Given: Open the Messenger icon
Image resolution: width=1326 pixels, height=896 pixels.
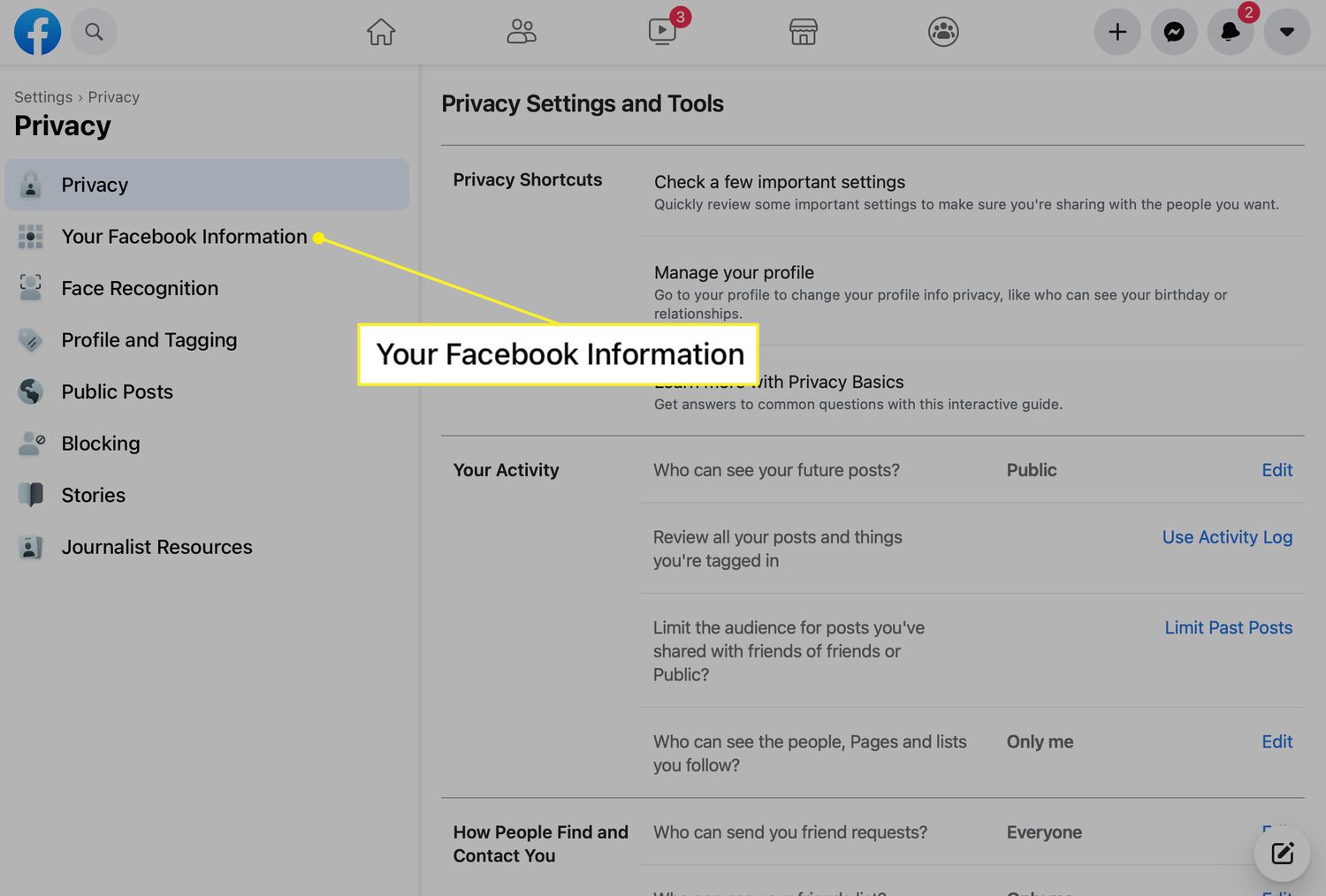Looking at the screenshot, I should coord(1174,32).
